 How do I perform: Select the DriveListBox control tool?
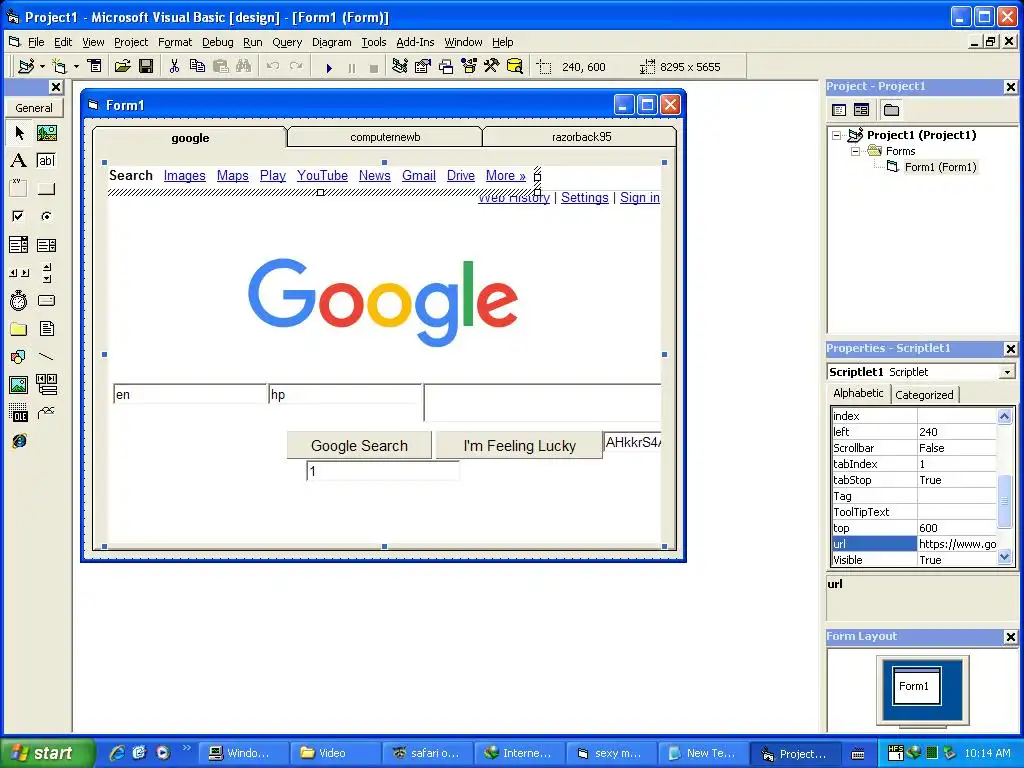[x=46, y=300]
